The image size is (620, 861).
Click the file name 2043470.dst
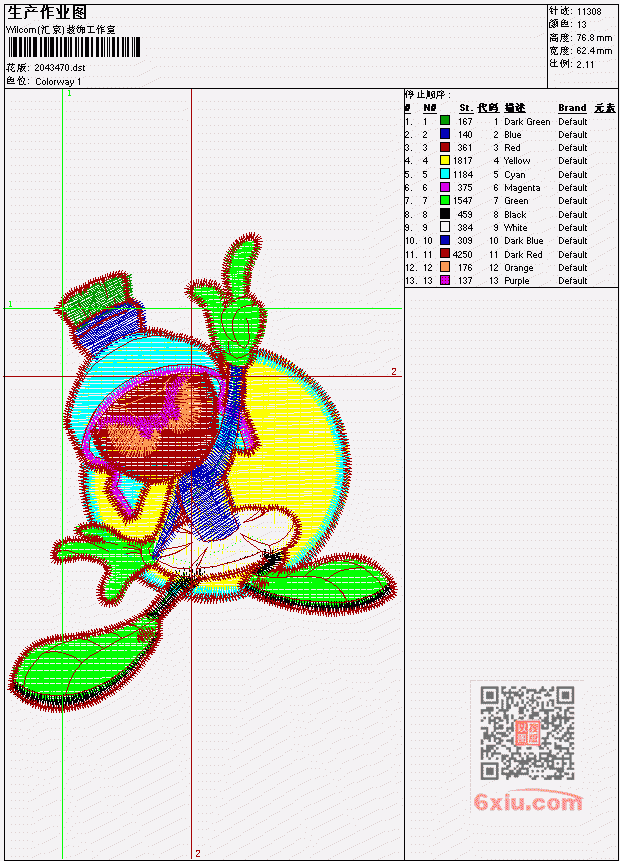point(60,68)
